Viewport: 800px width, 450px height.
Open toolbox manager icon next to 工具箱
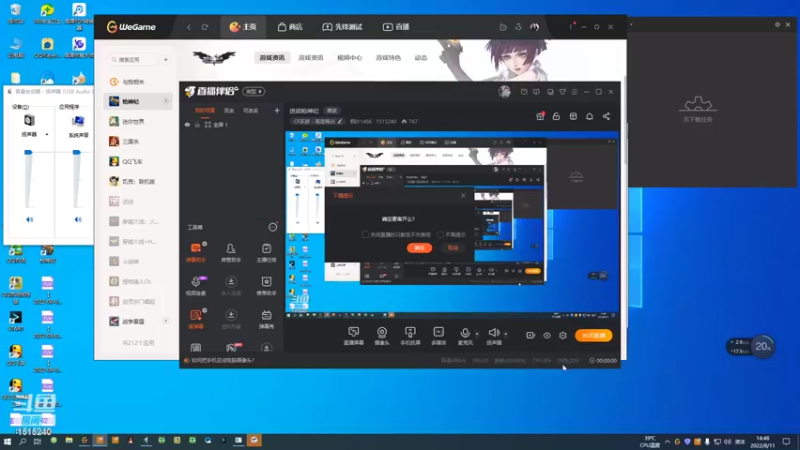coord(273,227)
